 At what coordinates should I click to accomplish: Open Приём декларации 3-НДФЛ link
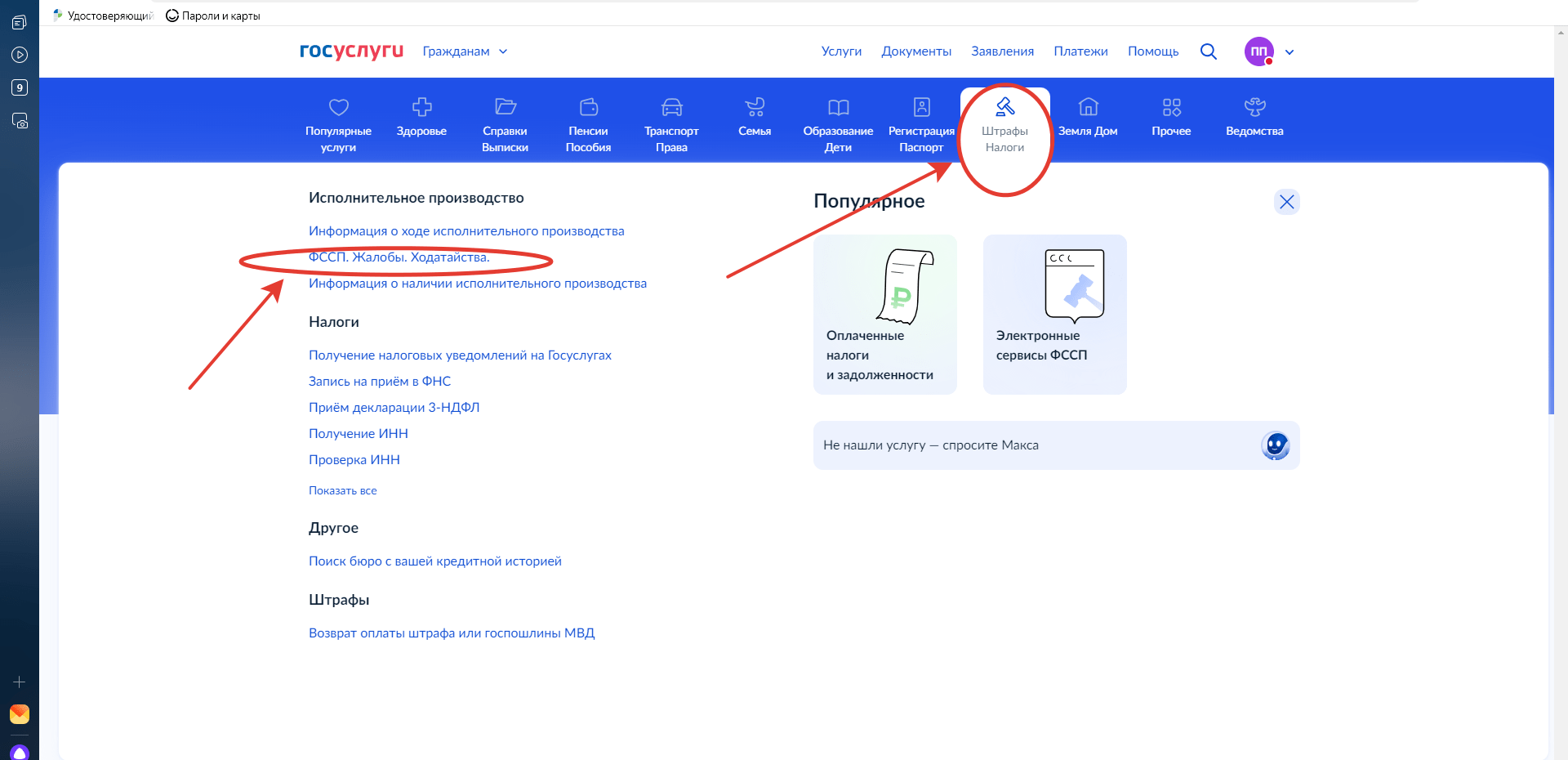click(394, 408)
